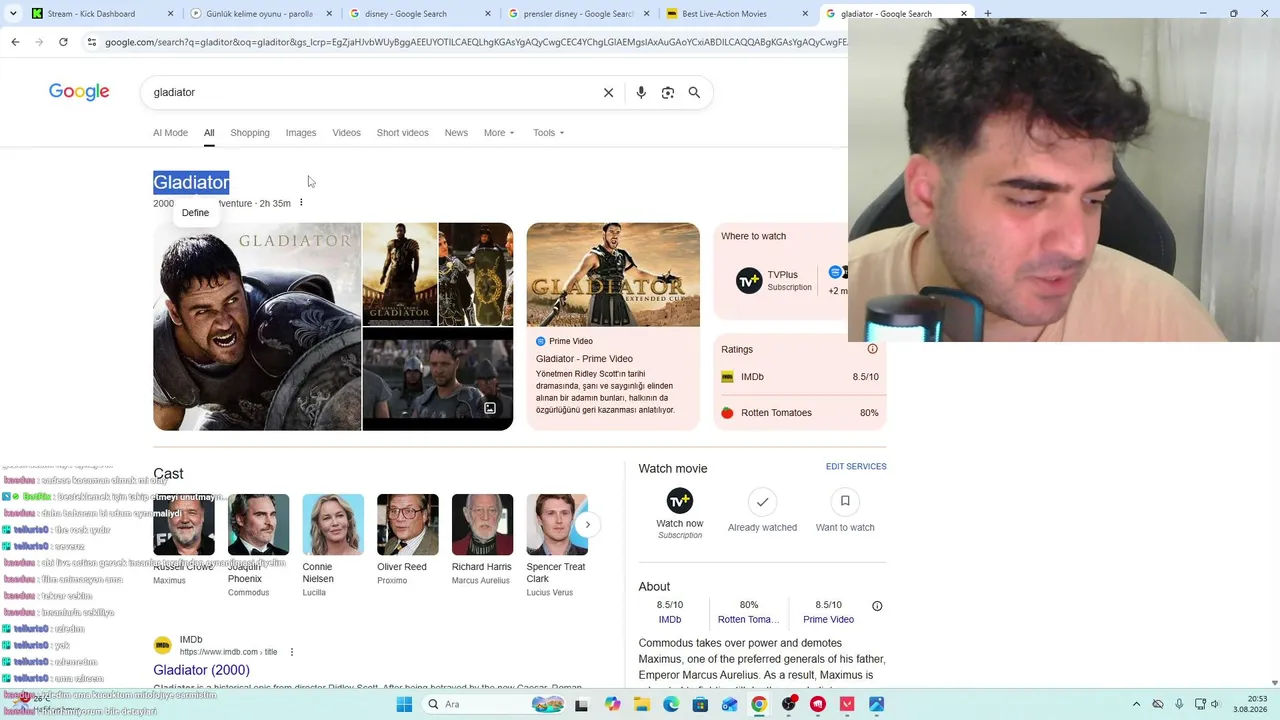Go back to the previous page

(15, 42)
